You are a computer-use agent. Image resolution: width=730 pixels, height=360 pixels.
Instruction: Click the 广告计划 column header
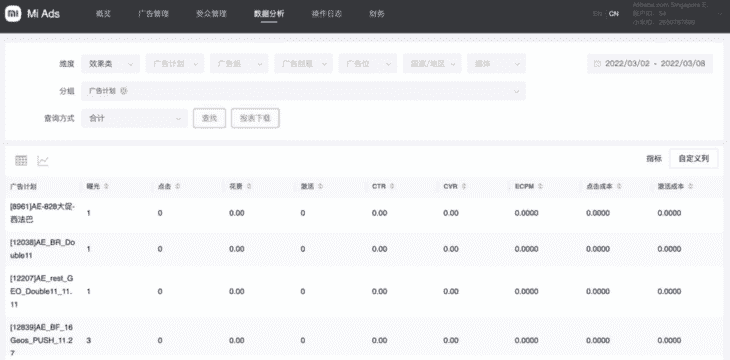pyautogui.click(x=23, y=186)
